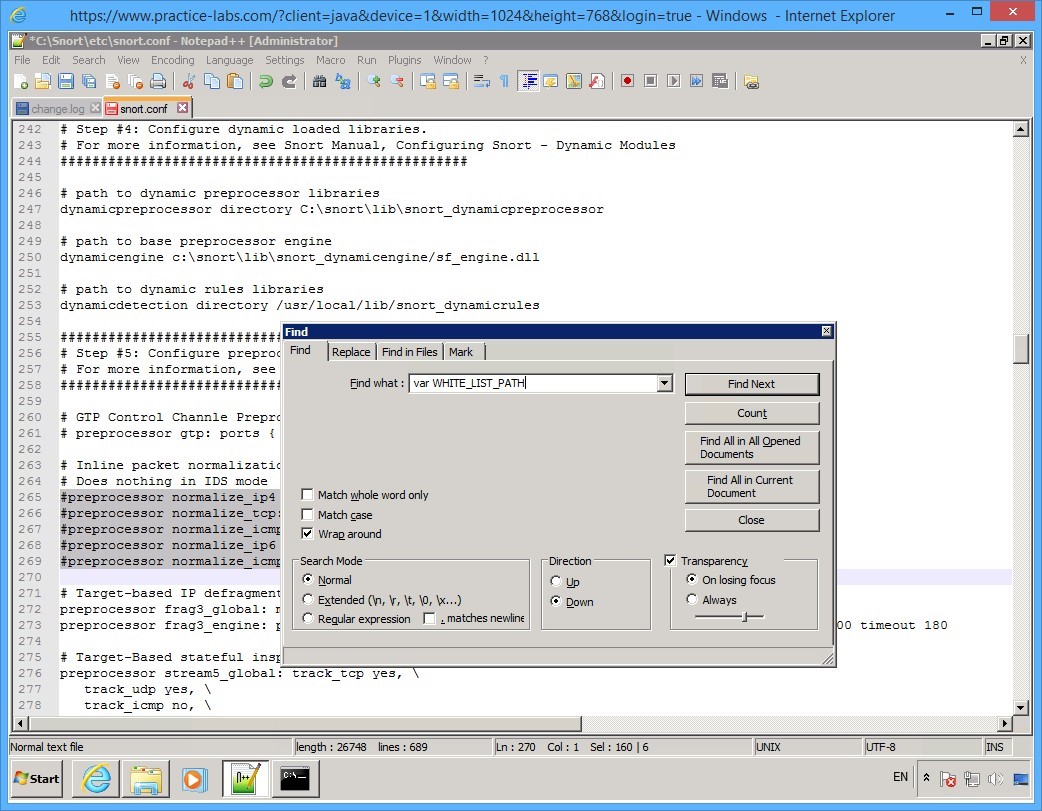Open a new document in Notepad++
Image resolution: width=1042 pixels, height=811 pixels.
(x=22, y=81)
